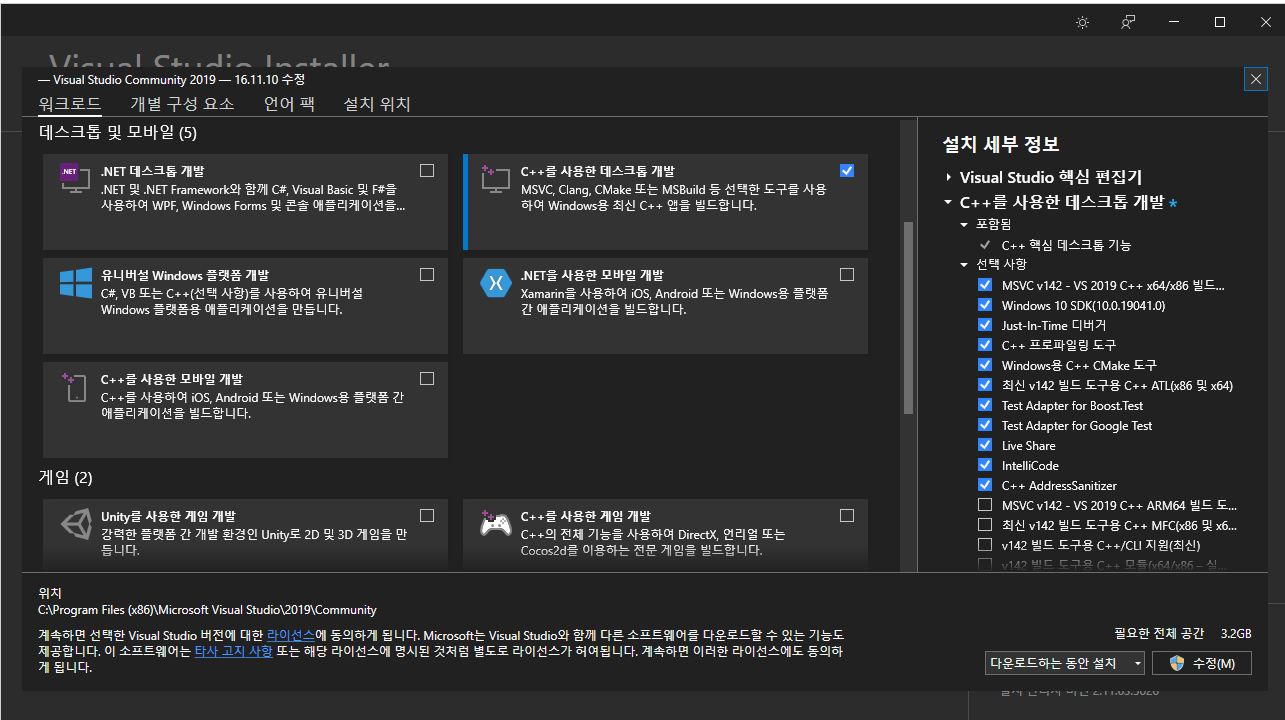Check the Unity를 사용한 게임 개발 checkbox
The image size is (1285, 720).
(427, 516)
